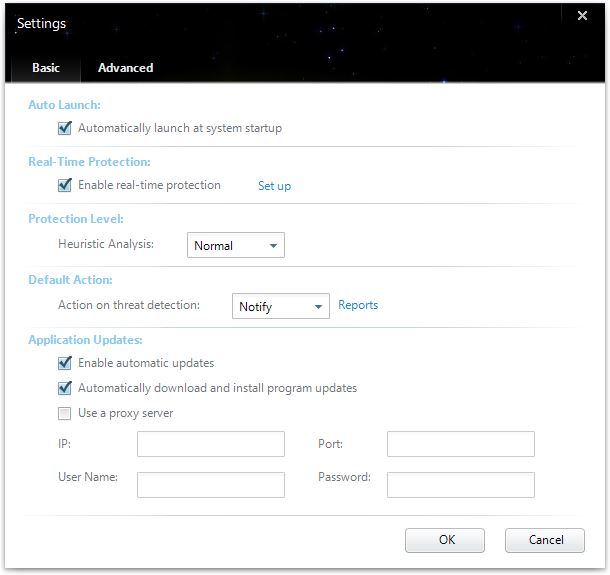Image resolution: width=610 pixels, height=575 pixels.
Task: Click the Notify dropdown arrow
Action: [317, 307]
